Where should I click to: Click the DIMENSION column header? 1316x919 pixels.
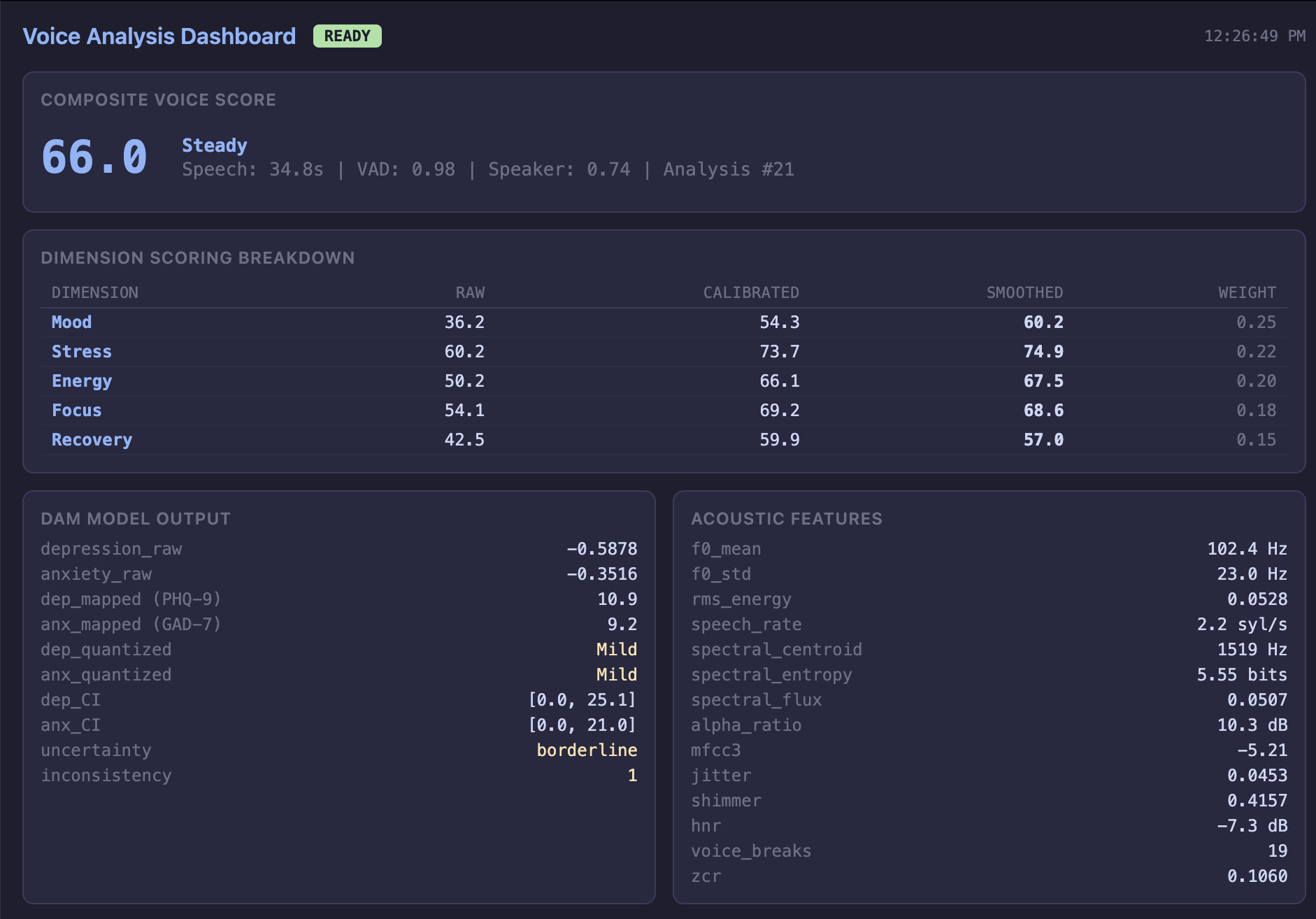point(95,292)
